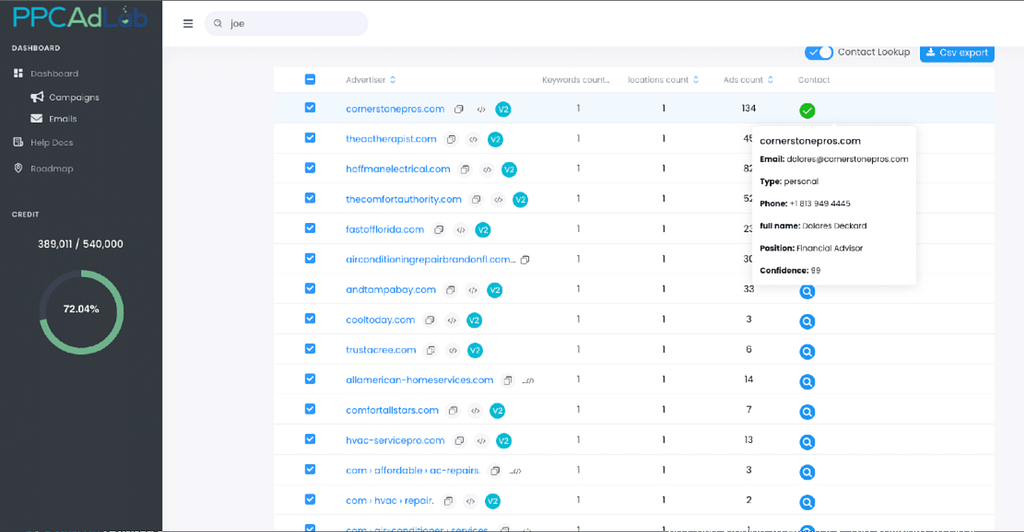This screenshot has height=532, width=1024.
Task: Open Help Docs sidebar item
Action: [51, 142]
